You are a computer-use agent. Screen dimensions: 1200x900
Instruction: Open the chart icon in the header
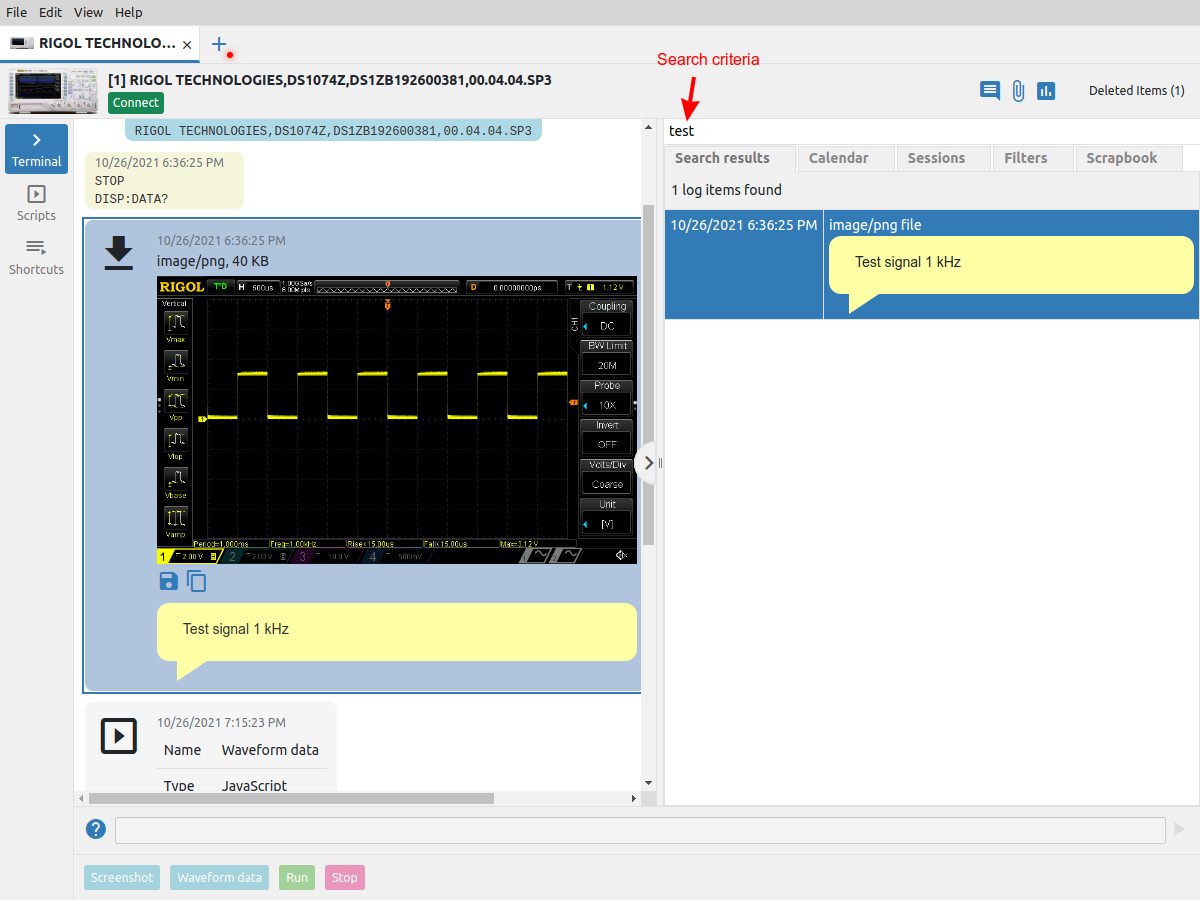tap(1046, 91)
